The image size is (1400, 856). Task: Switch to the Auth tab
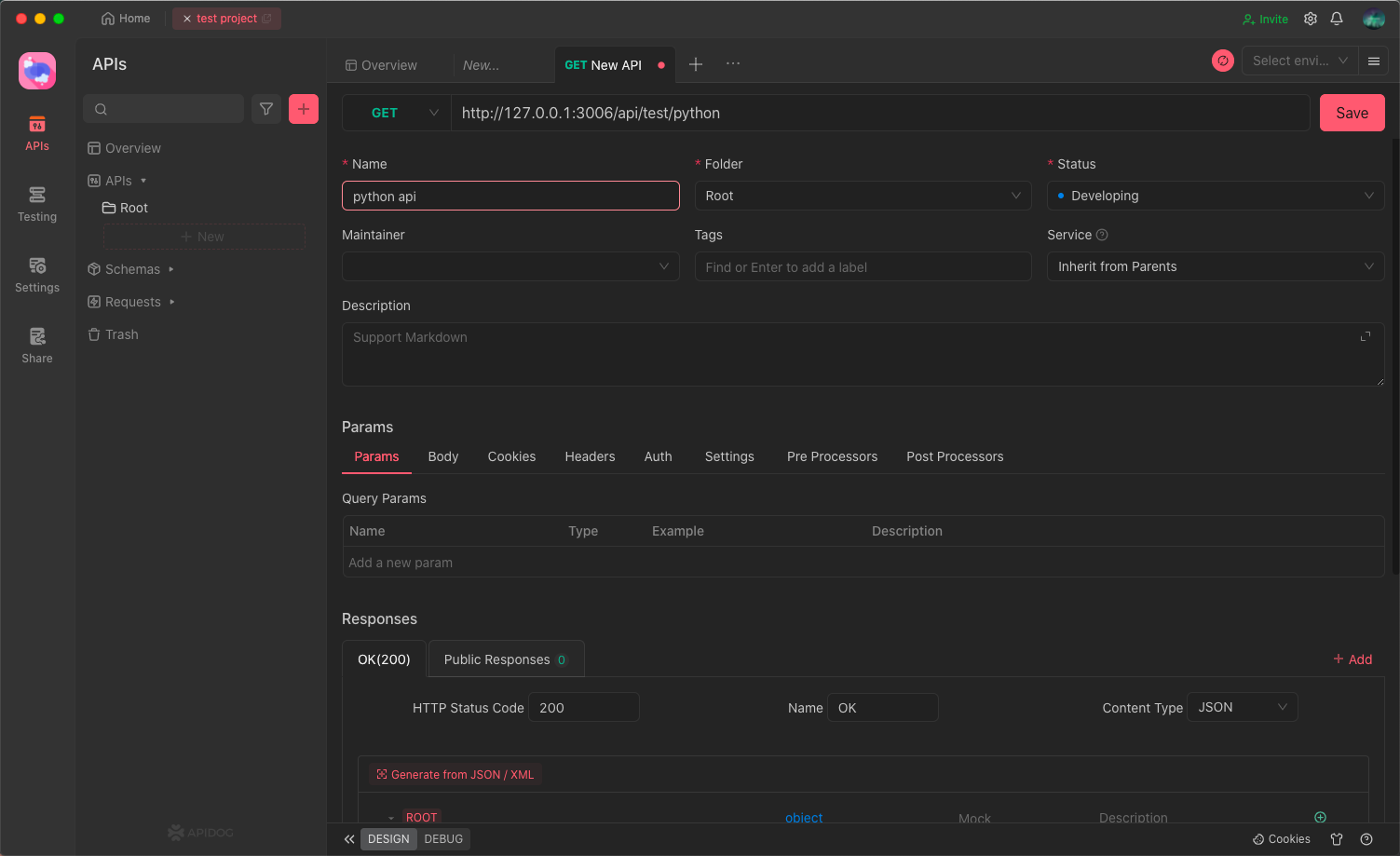(658, 456)
